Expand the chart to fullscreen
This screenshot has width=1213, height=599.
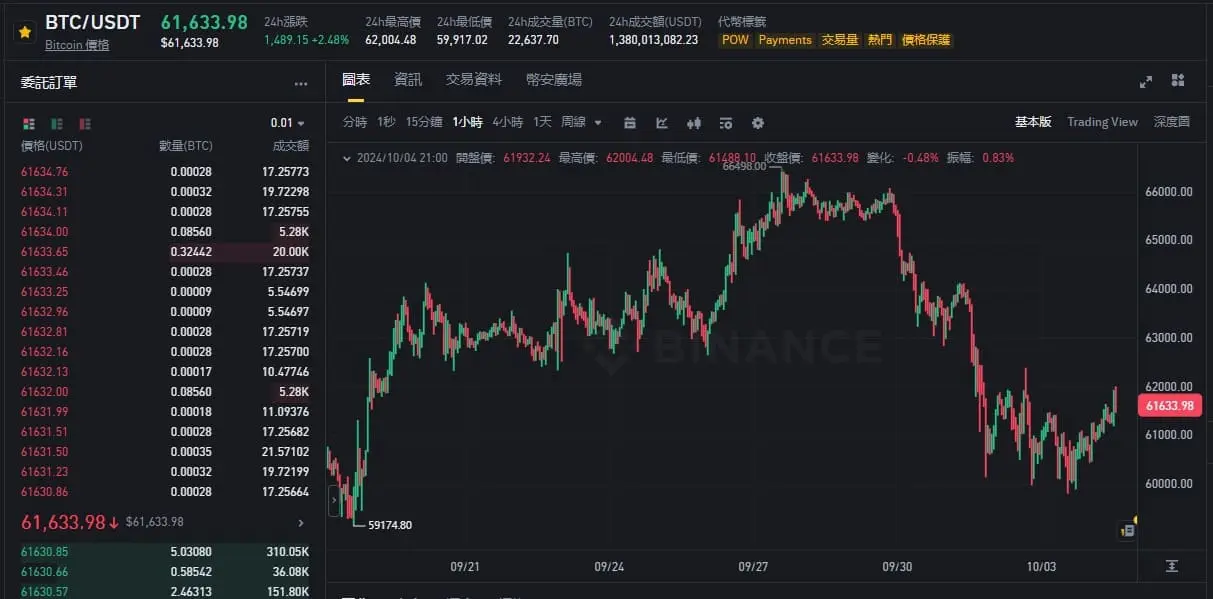pyautogui.click(x=1146, y=81)
